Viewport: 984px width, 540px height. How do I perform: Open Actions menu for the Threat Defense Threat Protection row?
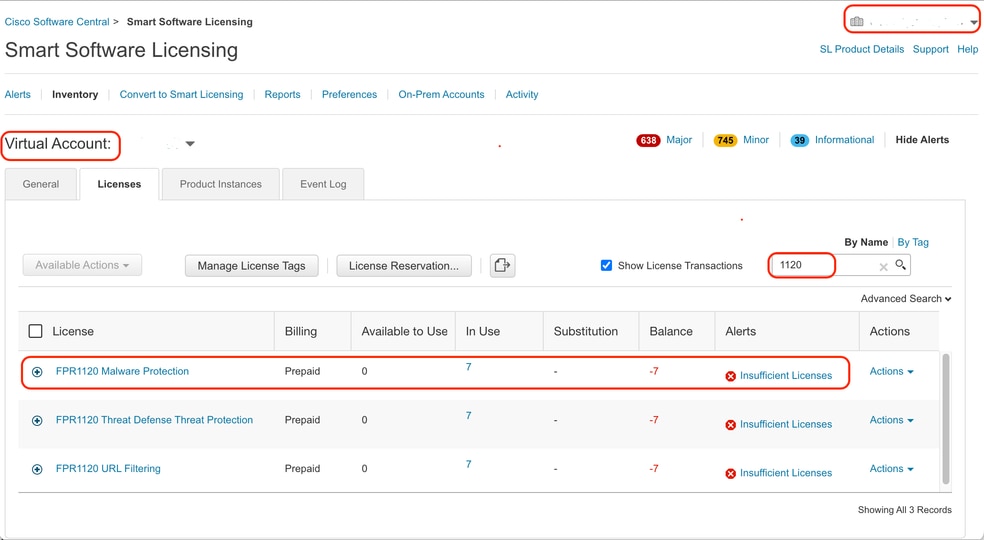891,420
